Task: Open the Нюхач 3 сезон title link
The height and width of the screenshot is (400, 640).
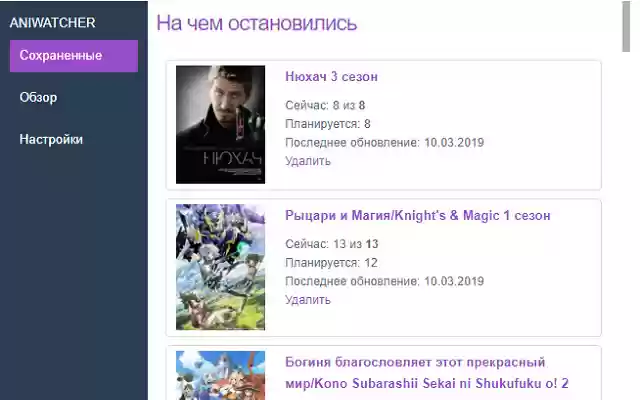Action: click(331, 76)
